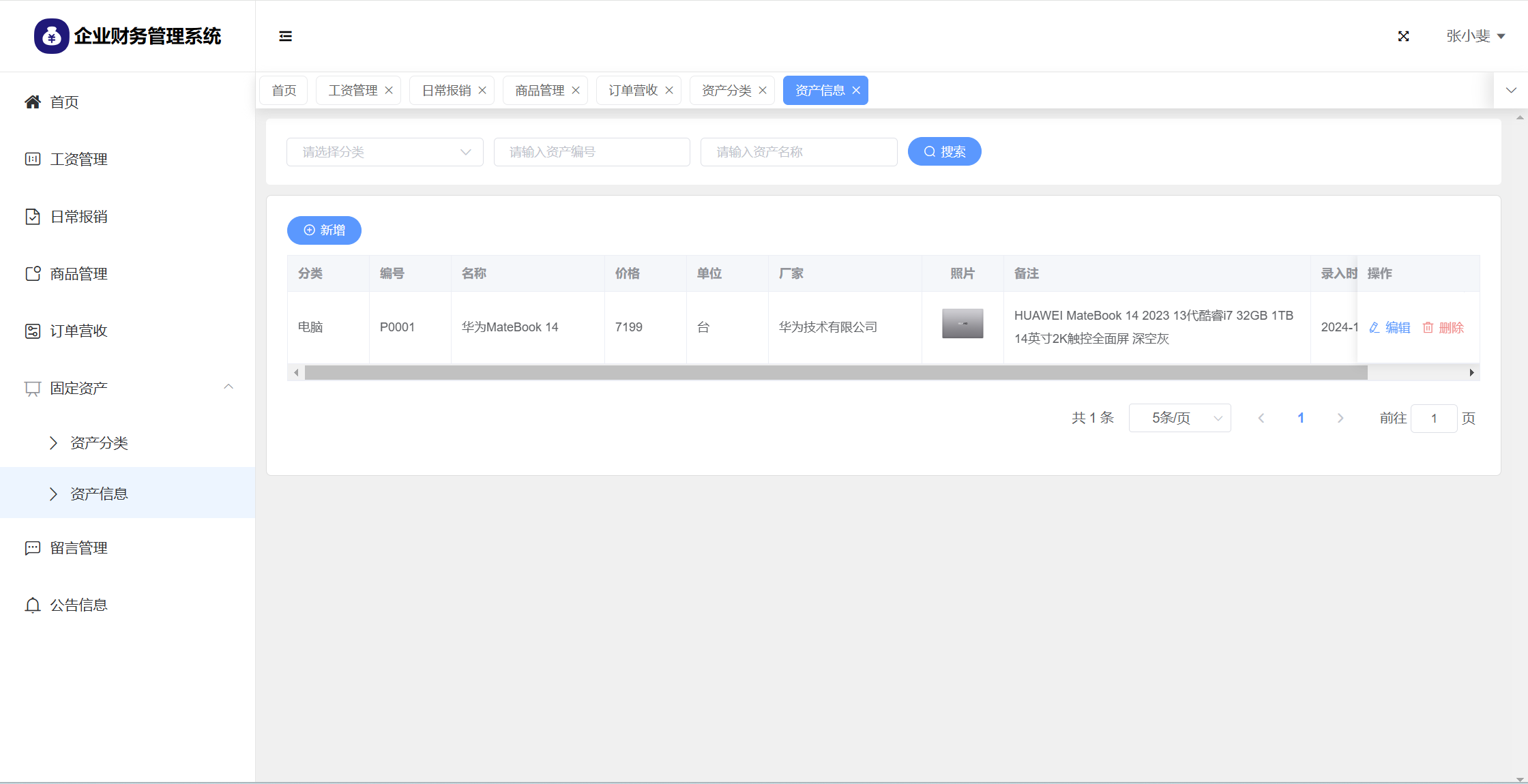Screen dimensions: 1528x784
Task: Select 资产分类 in the sidebar submenu
Action: click(99, 443)
